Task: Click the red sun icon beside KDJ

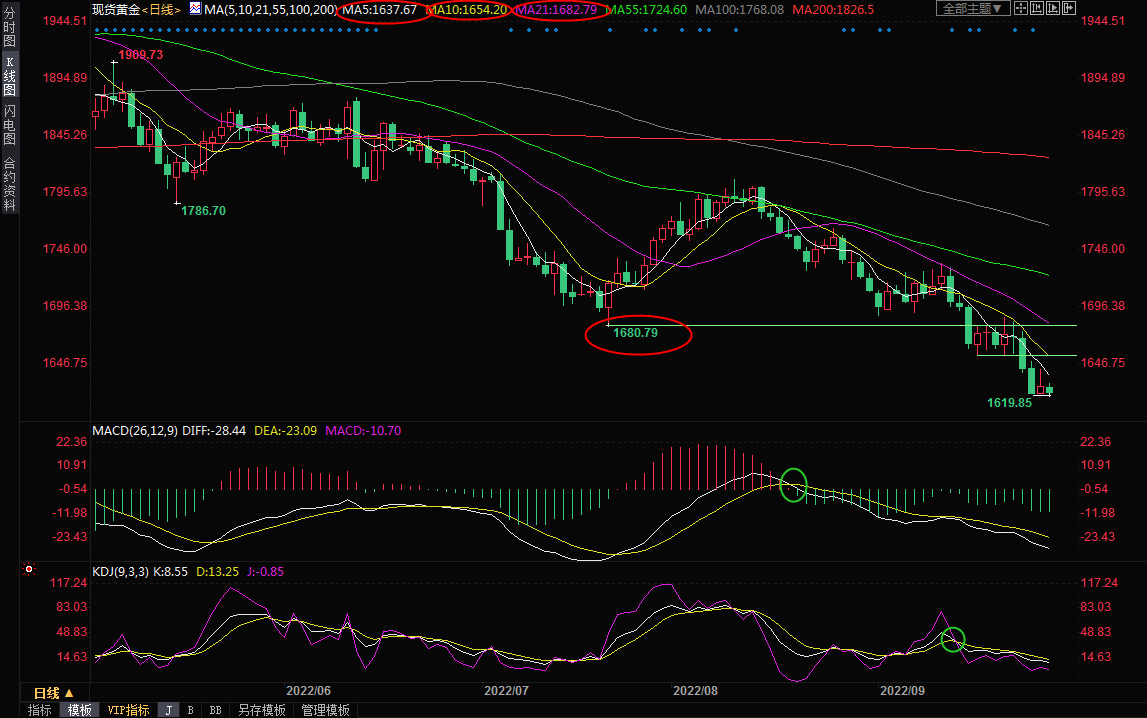Action: tap(29, 571)
